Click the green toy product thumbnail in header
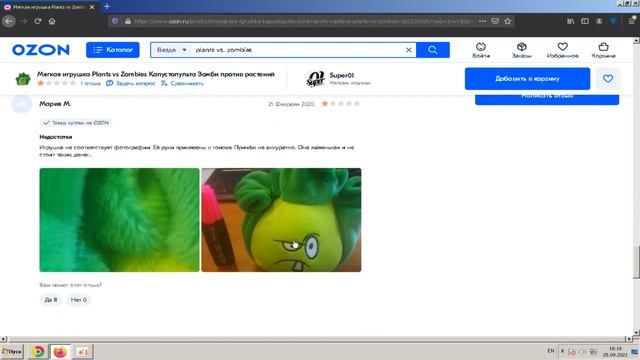640x360 pixels. [23, 78]
